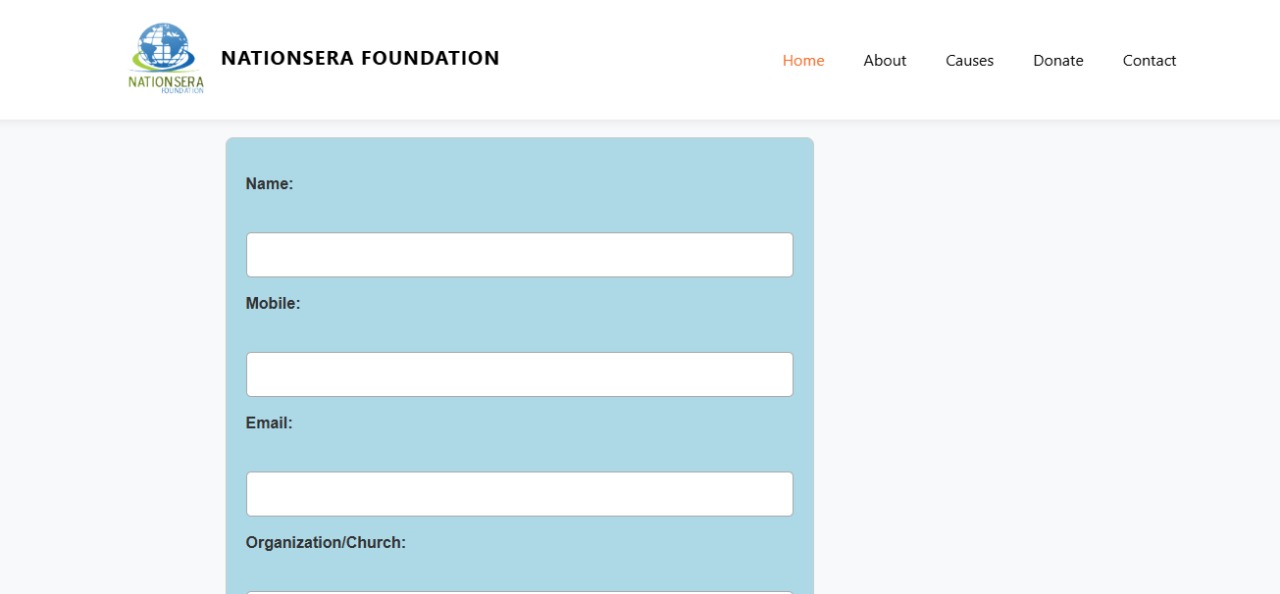Click into the Mobile number field
The width and height of the screenshot is (1280, 594).
pyautogui.click(x=519, y=374)
